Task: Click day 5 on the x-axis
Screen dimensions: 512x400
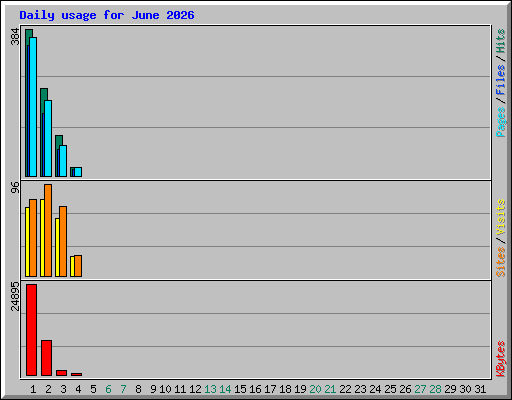Action: click(93, 389)
